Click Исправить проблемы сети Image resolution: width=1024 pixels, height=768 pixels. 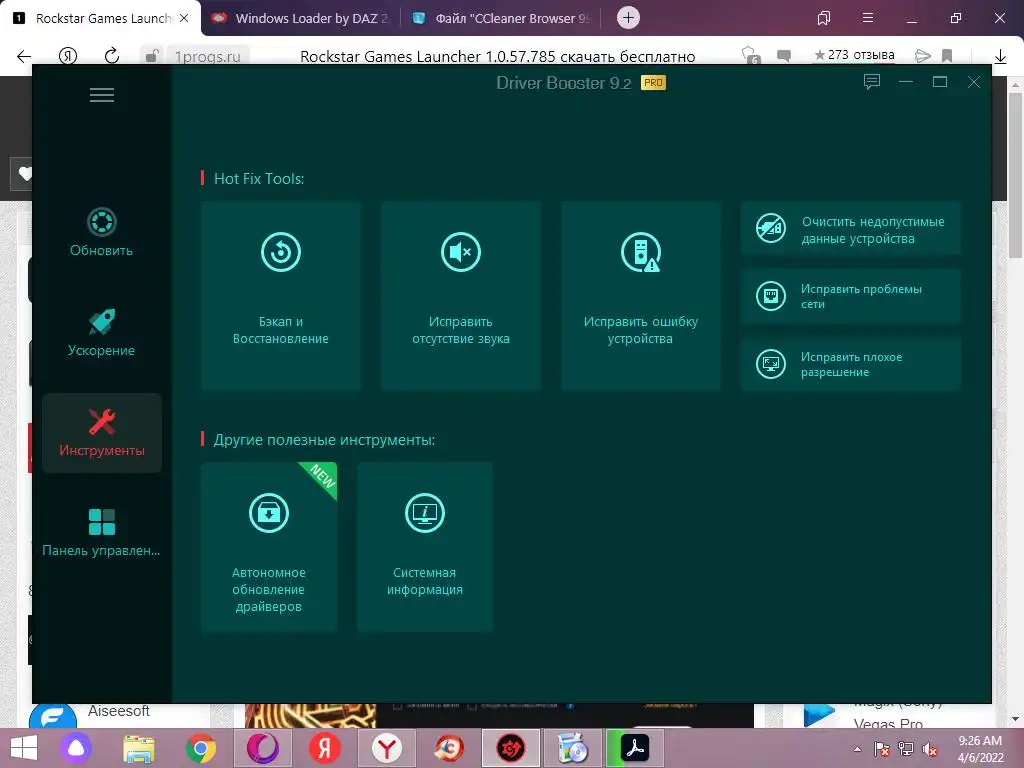click(x=850, y=296)
